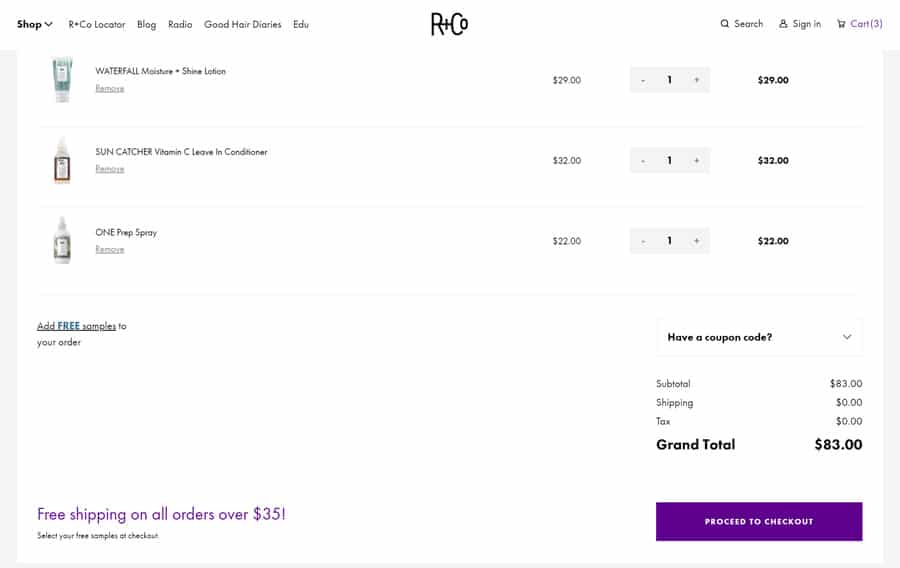The image size is (900, 568).
Task: Decrease WATERFALL lotion quantity with minus
Action: click(642, 80)
